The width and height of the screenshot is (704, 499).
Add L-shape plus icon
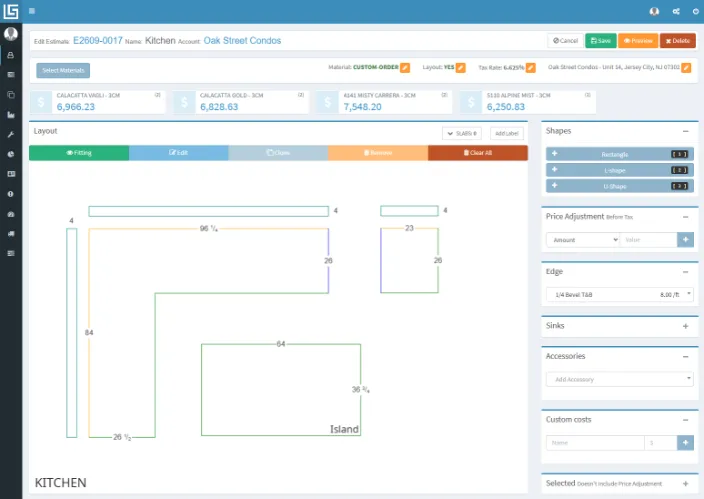(x=554, y=170)
